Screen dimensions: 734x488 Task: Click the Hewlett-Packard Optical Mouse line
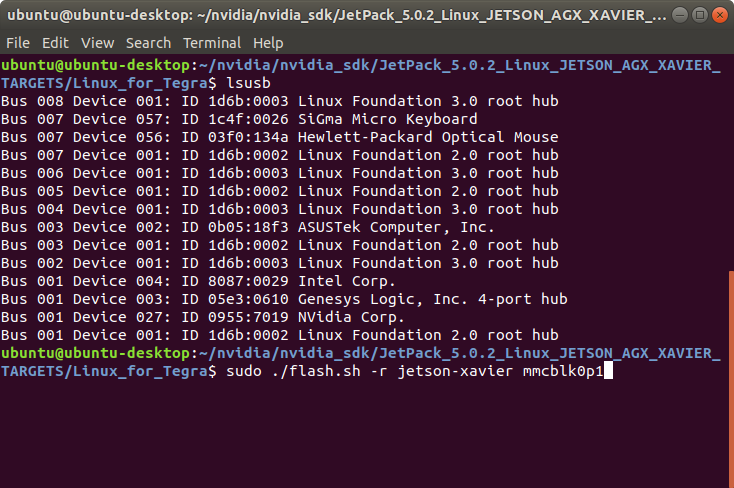click(280, 137)
